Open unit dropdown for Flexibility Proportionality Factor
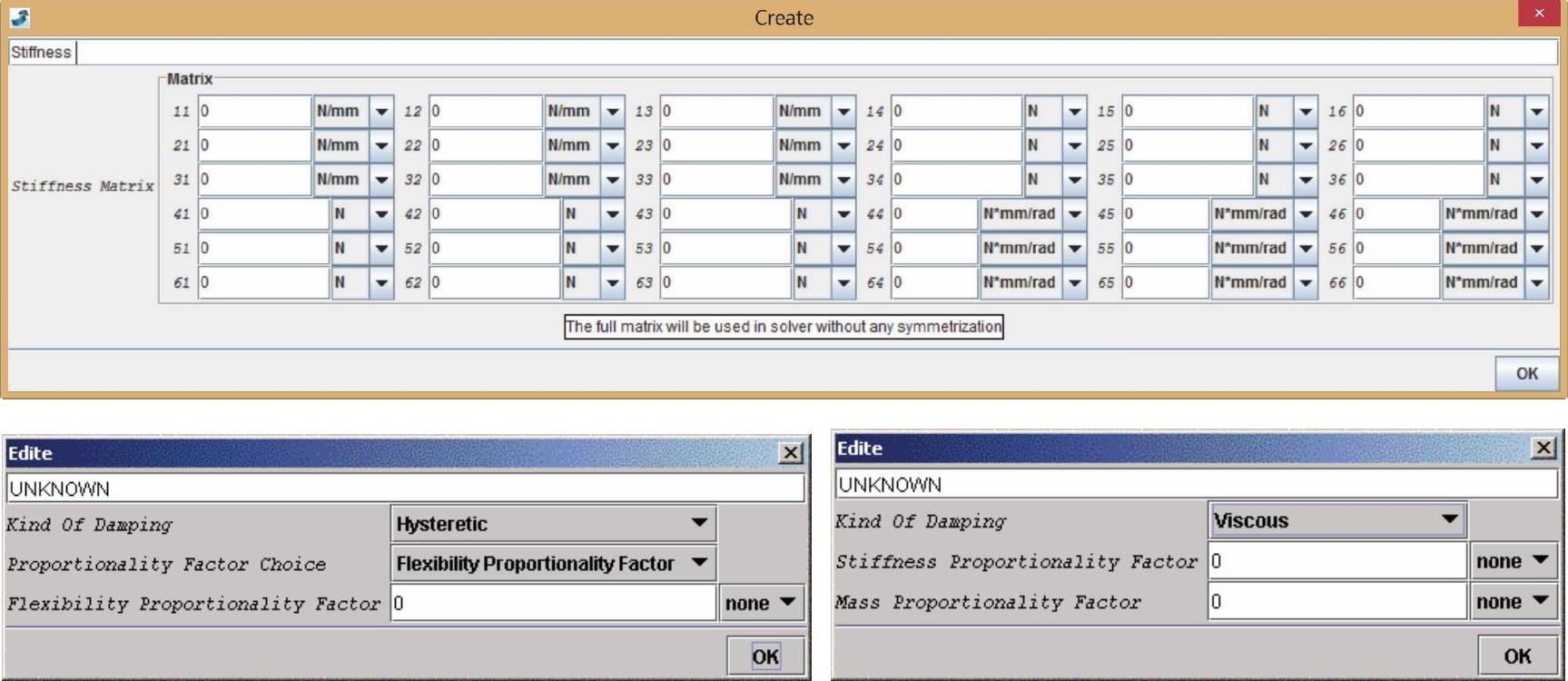Screen dimensions: 1568x681 [x=761, y=604]
